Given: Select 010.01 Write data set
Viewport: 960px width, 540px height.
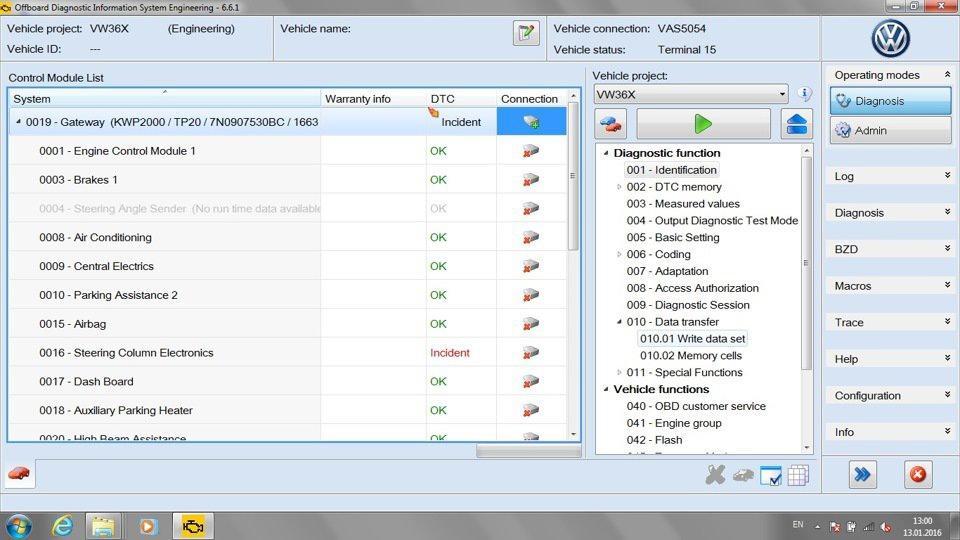Looking at the screenshot, I should coord(692,339).
